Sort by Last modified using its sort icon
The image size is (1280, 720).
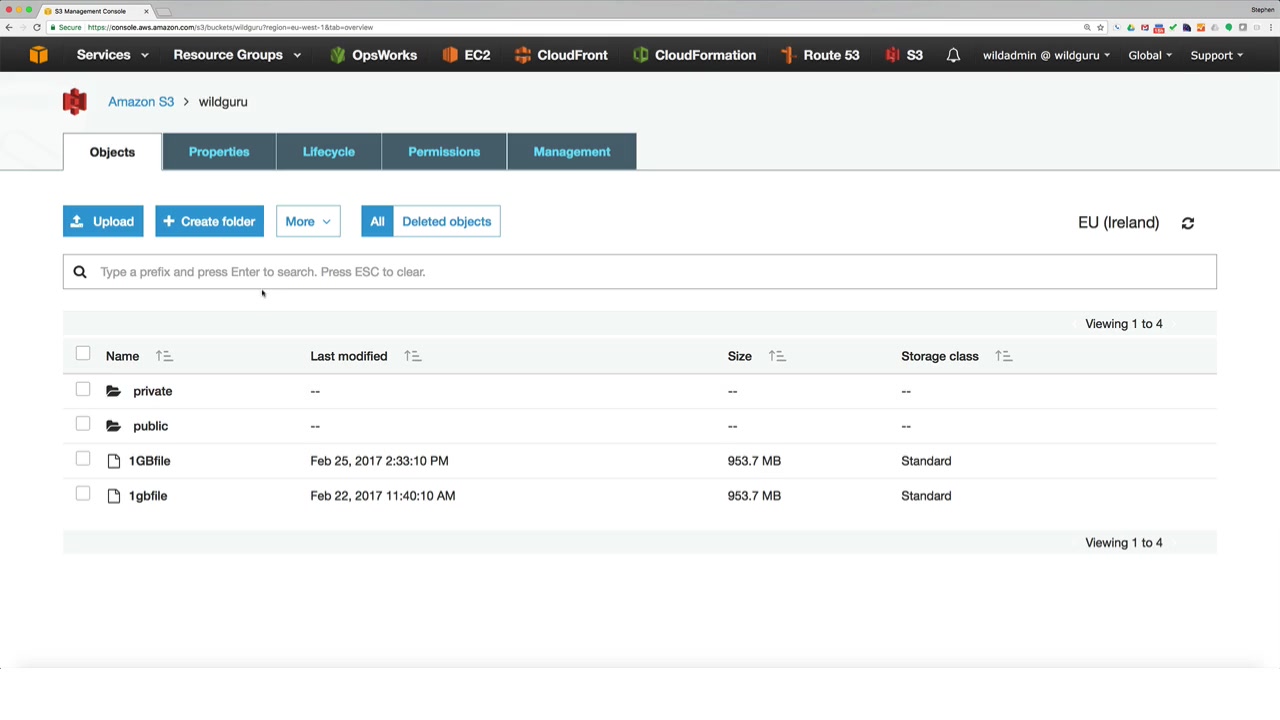pos(413,356)
